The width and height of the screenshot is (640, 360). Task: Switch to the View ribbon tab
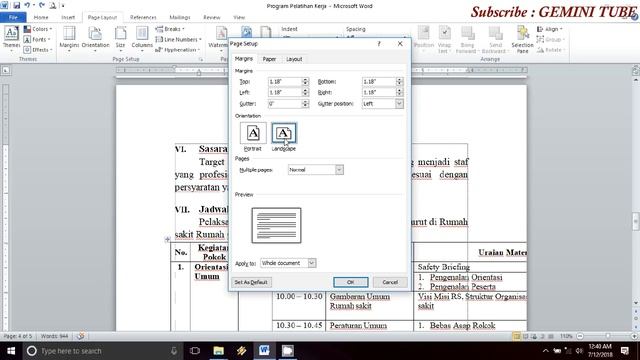239,17
